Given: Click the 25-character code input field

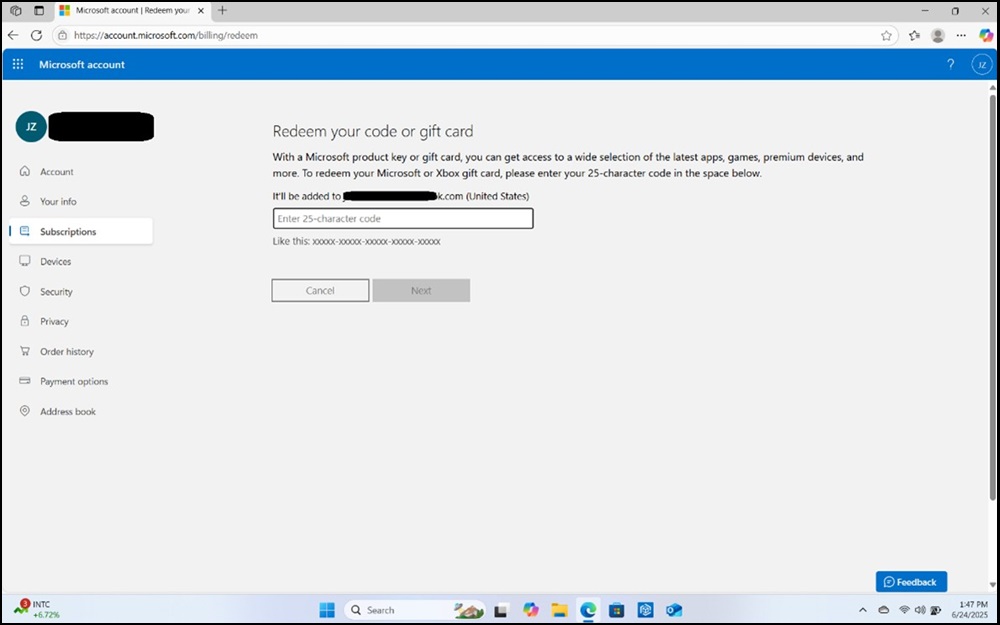Looking at the screenshot, I should click(x=403, y=218).
